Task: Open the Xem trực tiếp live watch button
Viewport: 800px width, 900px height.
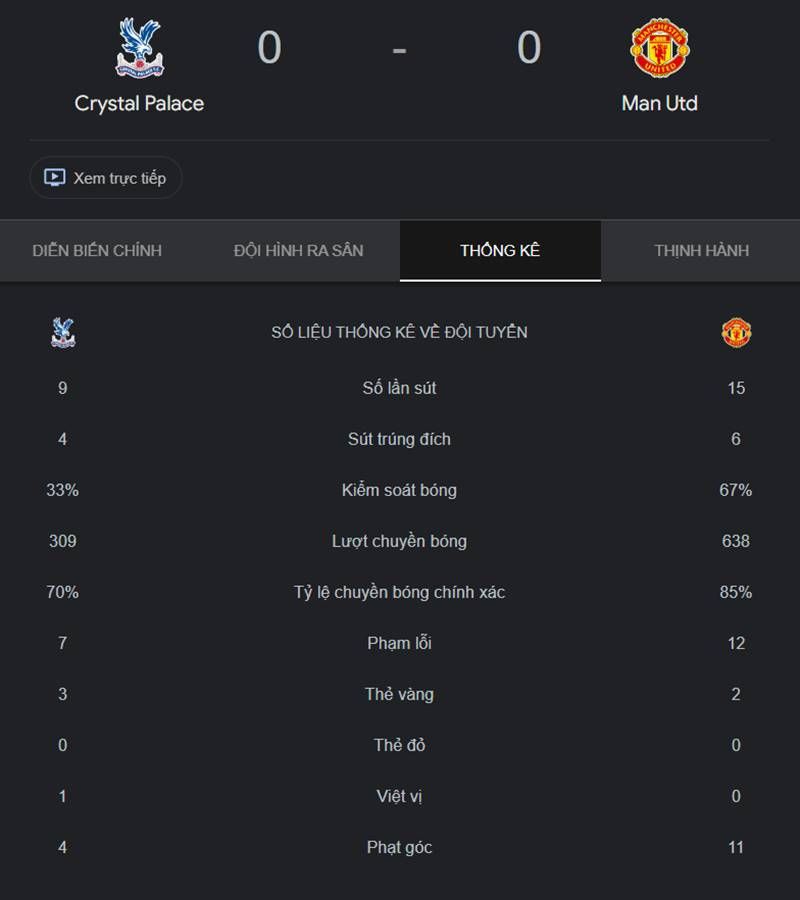Action: point(106,178)
